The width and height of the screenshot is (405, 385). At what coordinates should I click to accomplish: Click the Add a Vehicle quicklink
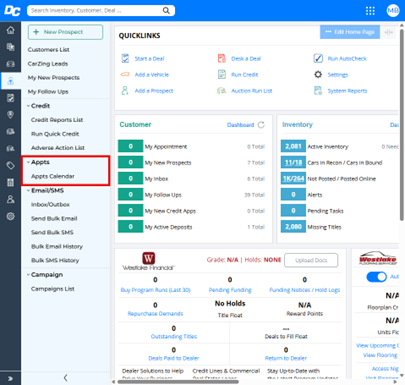coord(152,75)
